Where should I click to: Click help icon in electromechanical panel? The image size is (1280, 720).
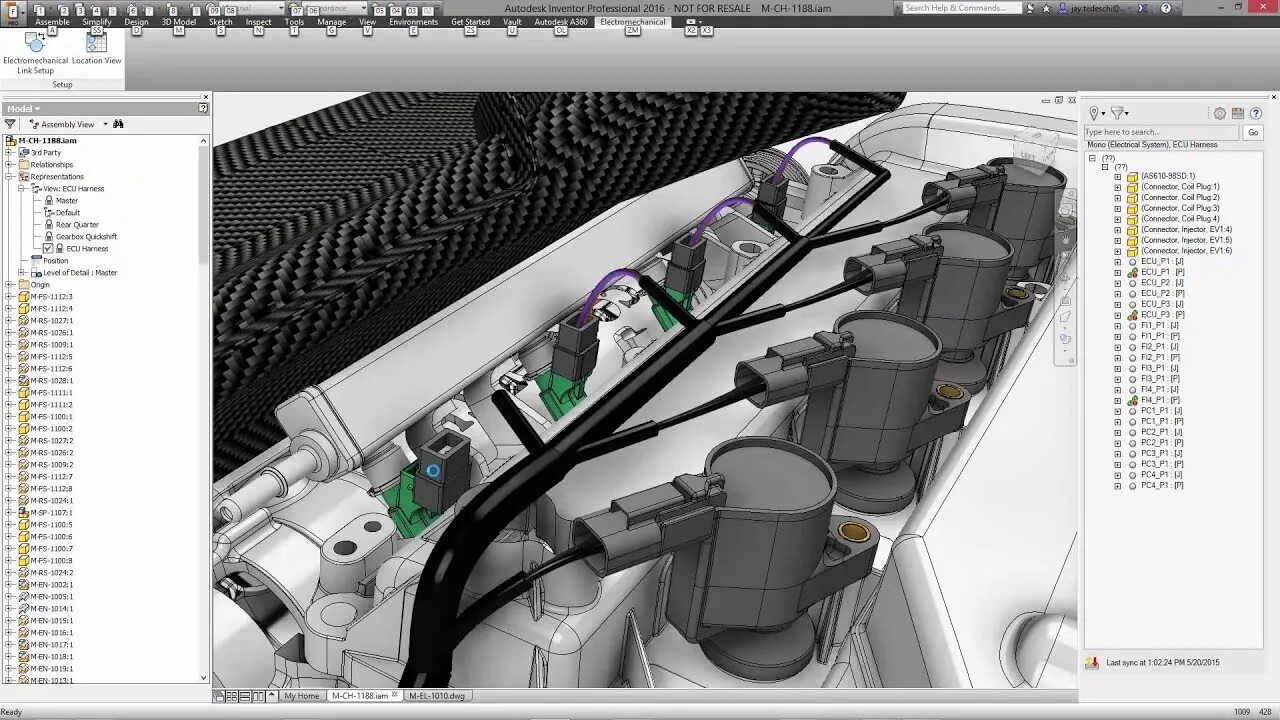pos(1256,113)
